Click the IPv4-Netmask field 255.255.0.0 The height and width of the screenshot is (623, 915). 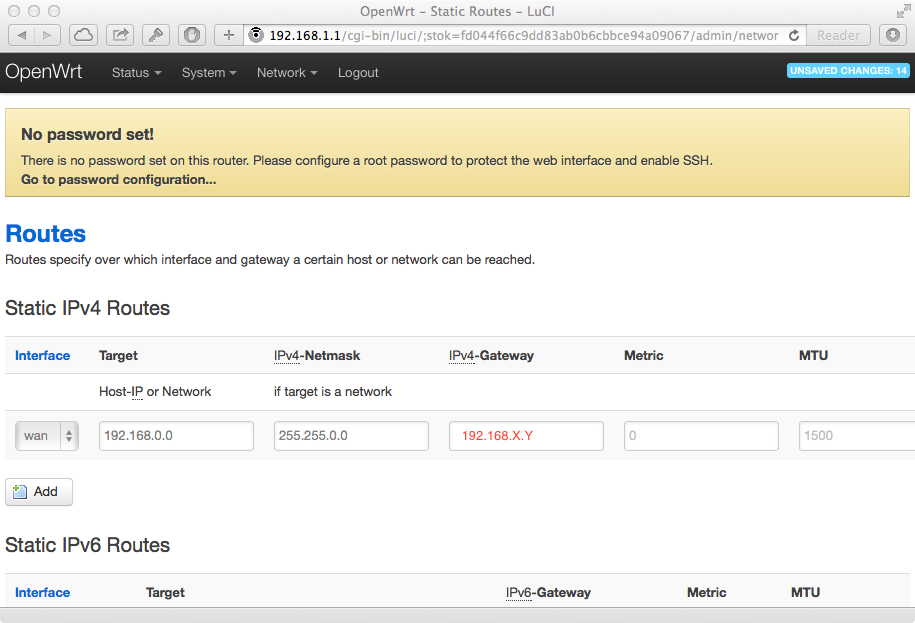(x=351, y=436)
